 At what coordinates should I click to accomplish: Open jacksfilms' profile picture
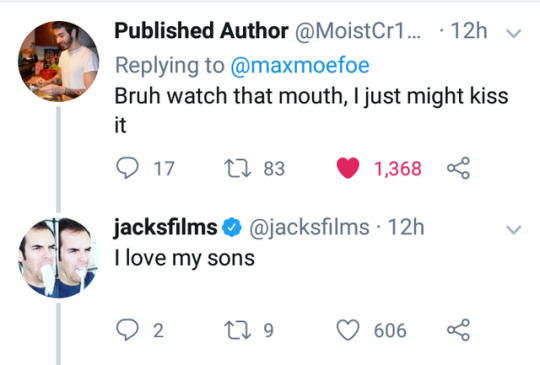[x=59, y=258]
